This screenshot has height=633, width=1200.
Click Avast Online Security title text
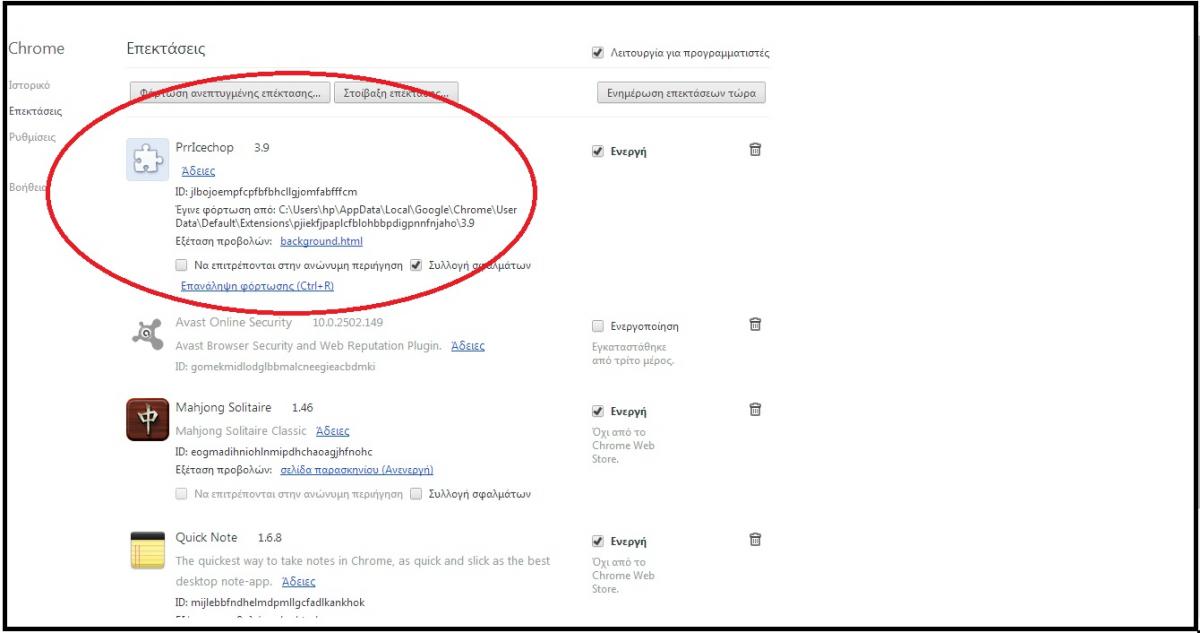click(x=233, y=323)
